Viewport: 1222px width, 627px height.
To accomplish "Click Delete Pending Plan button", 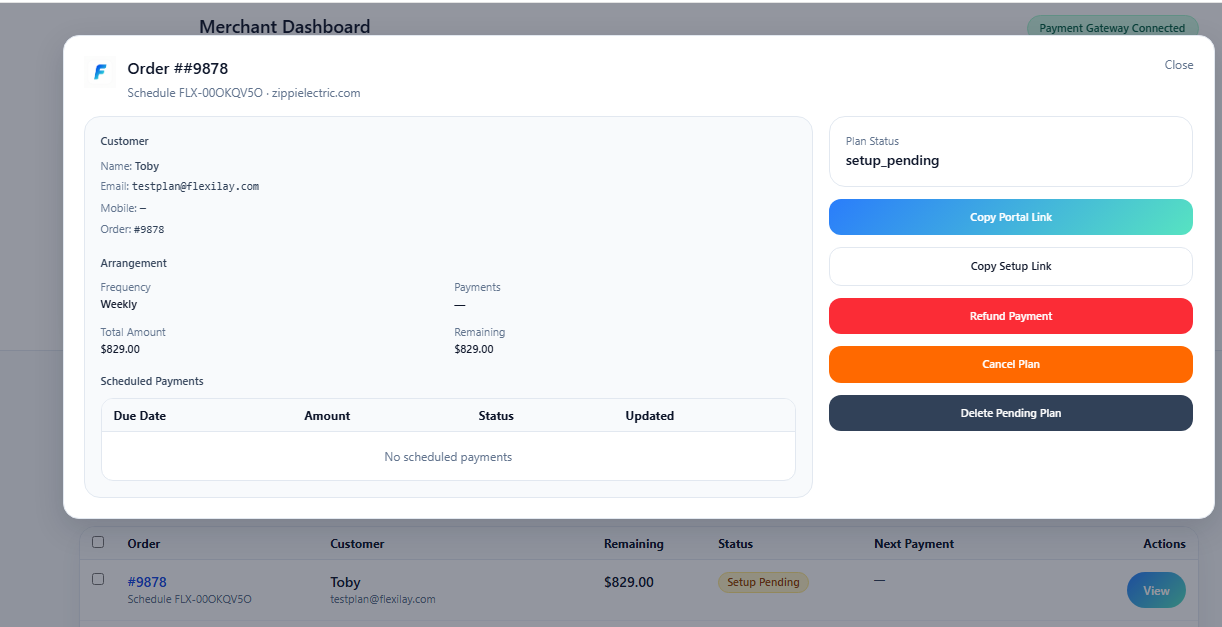I will point(1010,413).
